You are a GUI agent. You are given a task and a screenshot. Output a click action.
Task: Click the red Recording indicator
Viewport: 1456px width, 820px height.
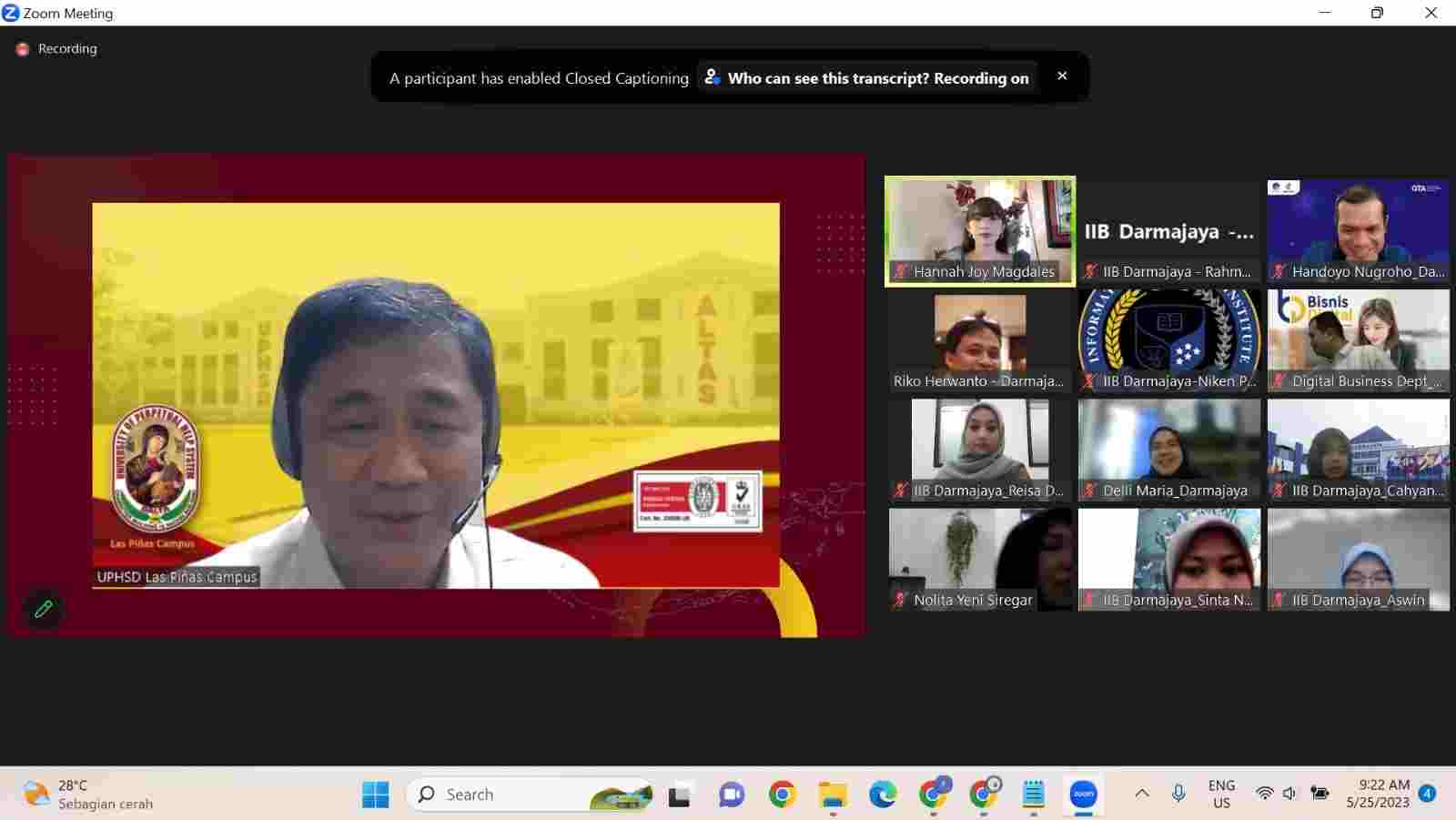point(22,48)
